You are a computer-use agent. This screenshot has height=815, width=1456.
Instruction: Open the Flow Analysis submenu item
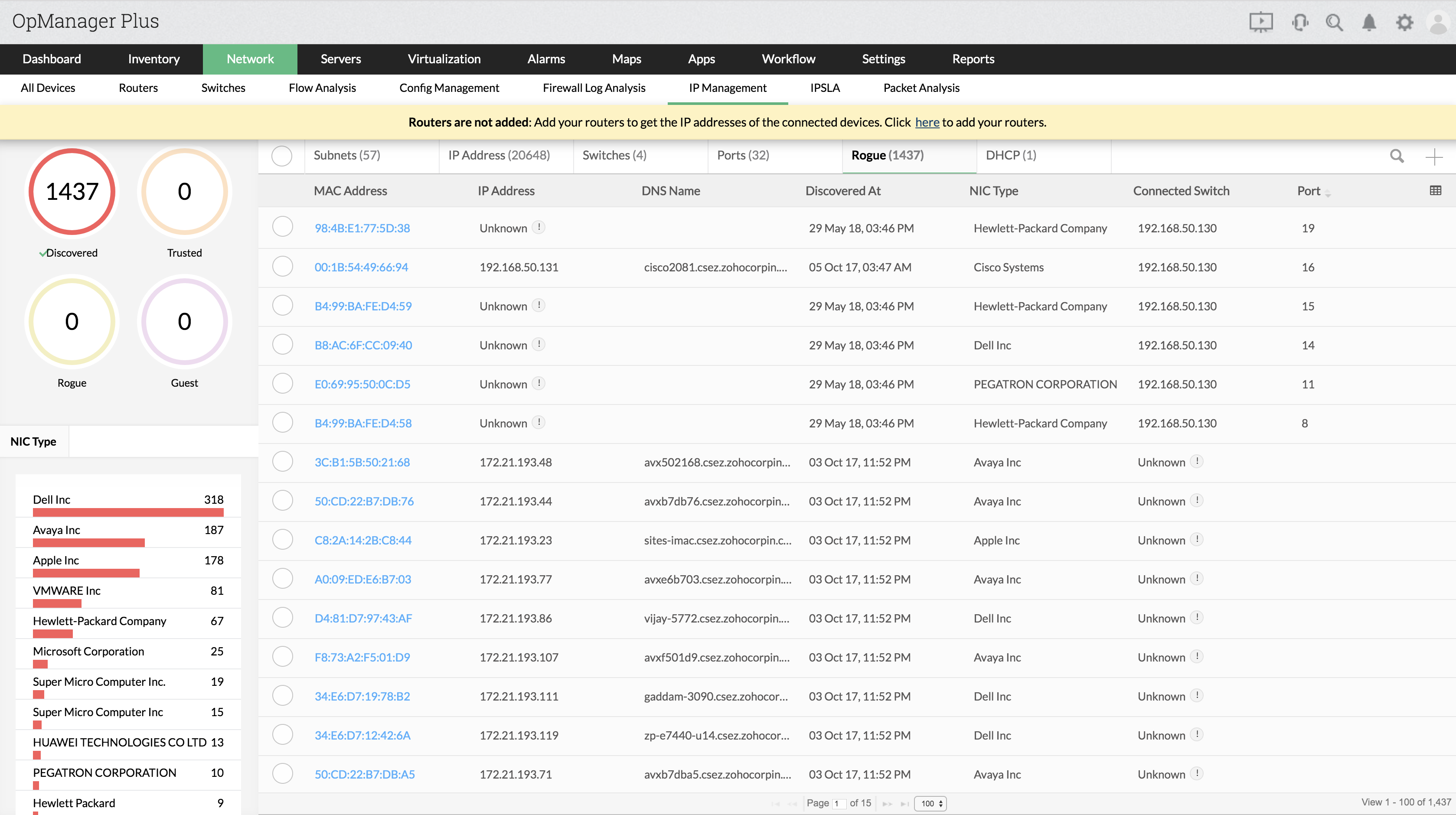click(x=322, y=88)
